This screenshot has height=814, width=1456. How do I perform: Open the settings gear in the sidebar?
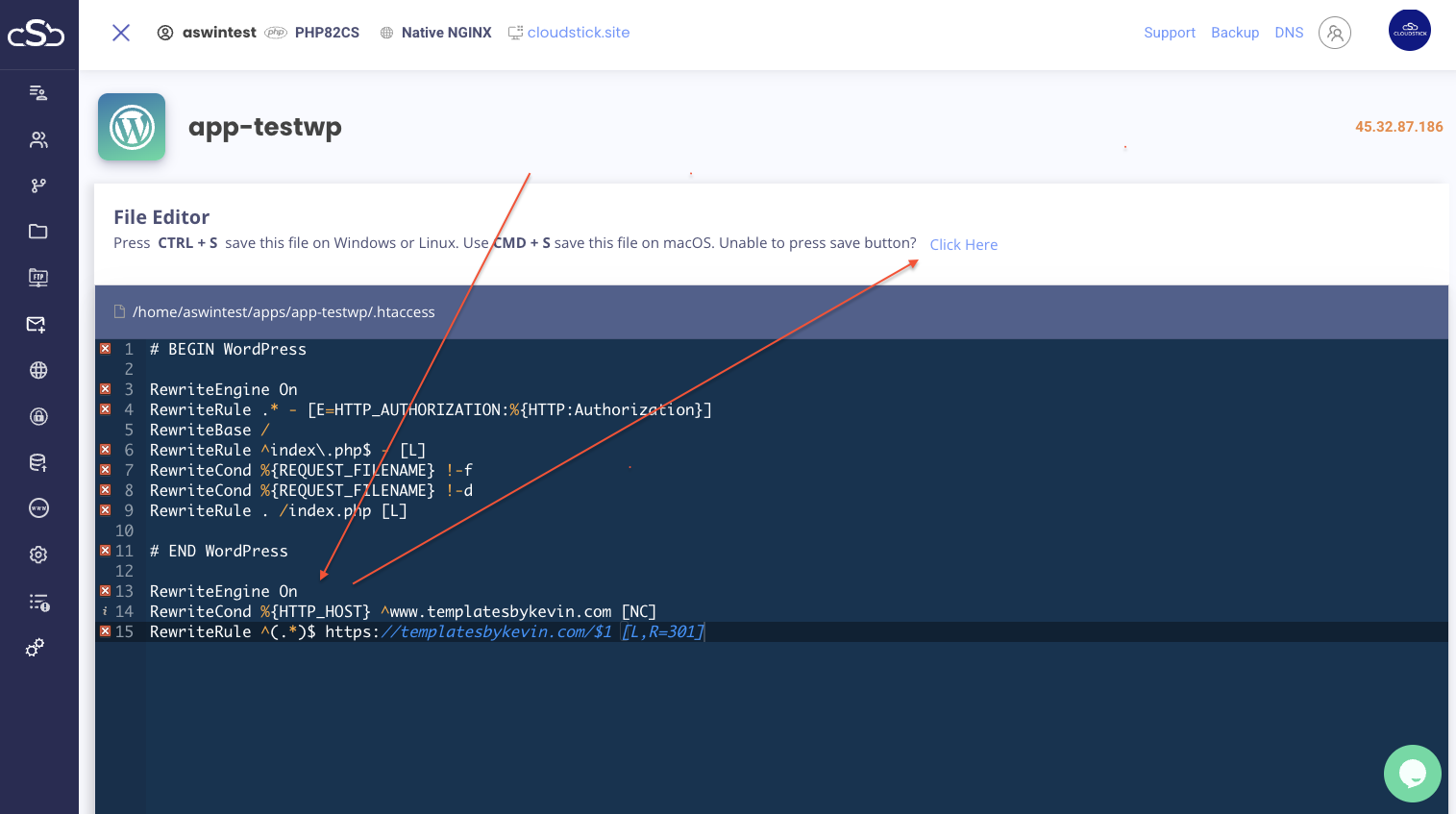tap(38, 555)
